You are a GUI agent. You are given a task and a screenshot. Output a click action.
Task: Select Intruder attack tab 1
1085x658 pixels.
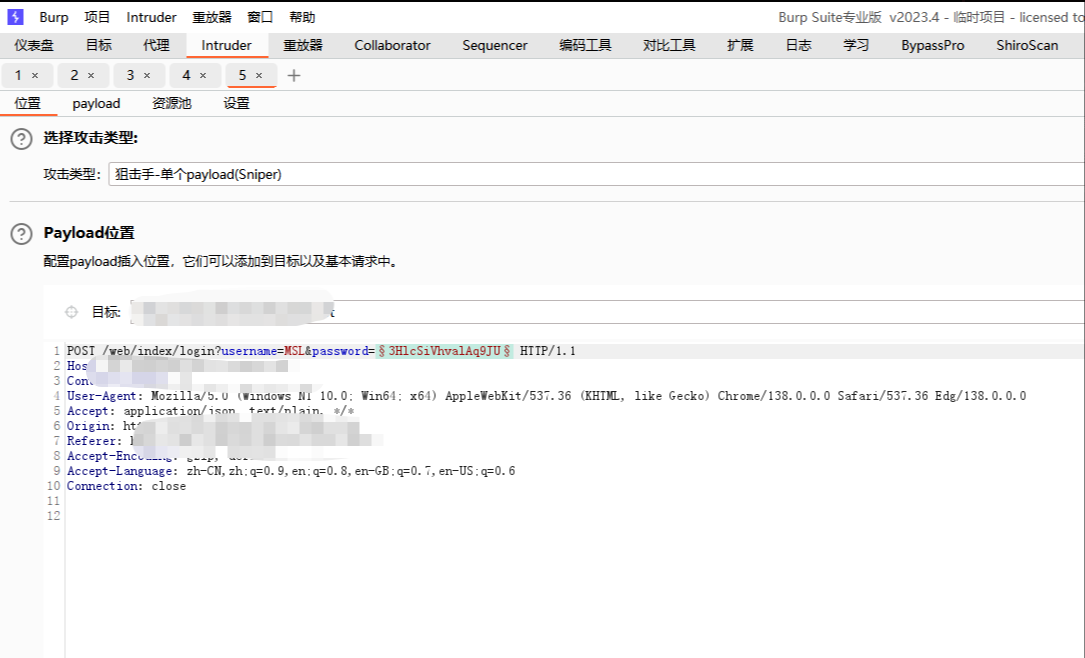click(19, 75)
